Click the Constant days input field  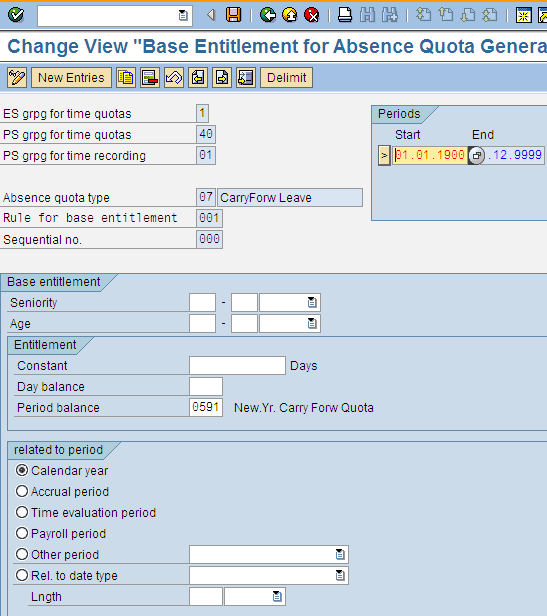pos(237,365)
